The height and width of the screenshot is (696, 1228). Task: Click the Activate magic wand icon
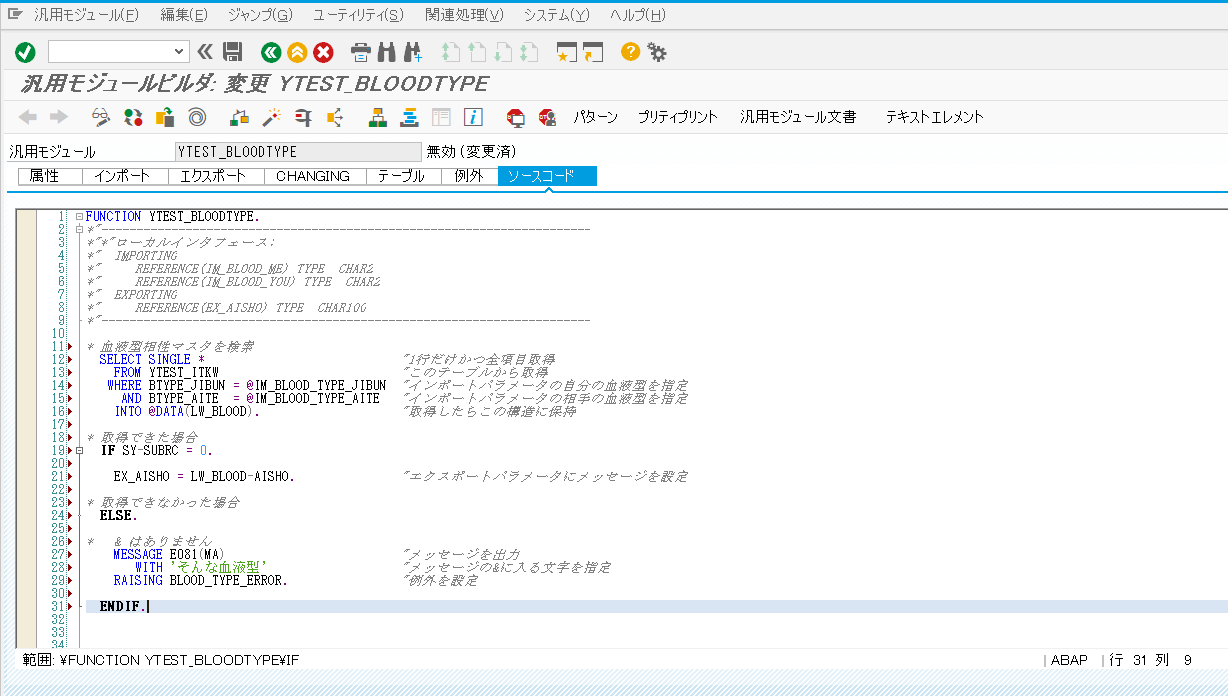coord(271,117)
